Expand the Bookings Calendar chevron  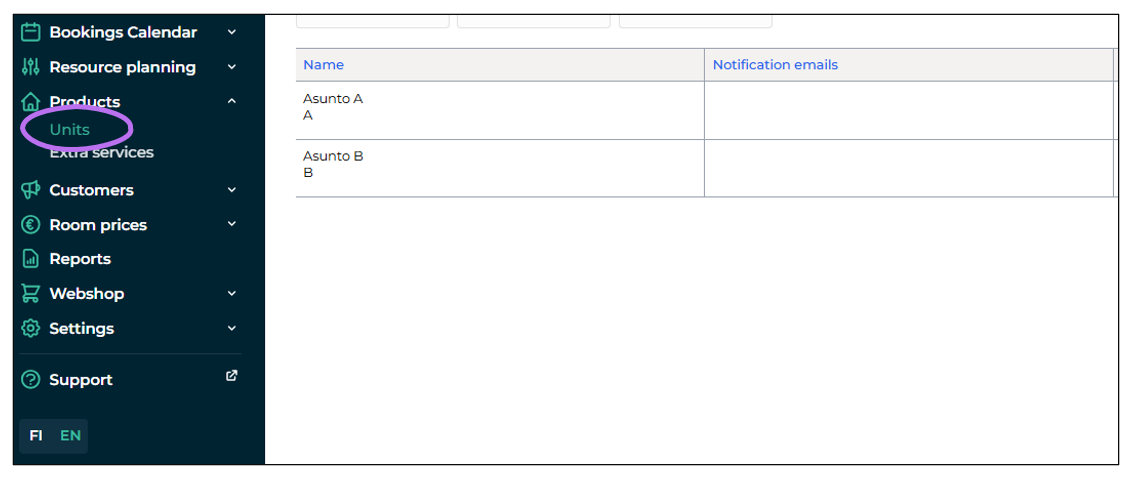(232, 32)
